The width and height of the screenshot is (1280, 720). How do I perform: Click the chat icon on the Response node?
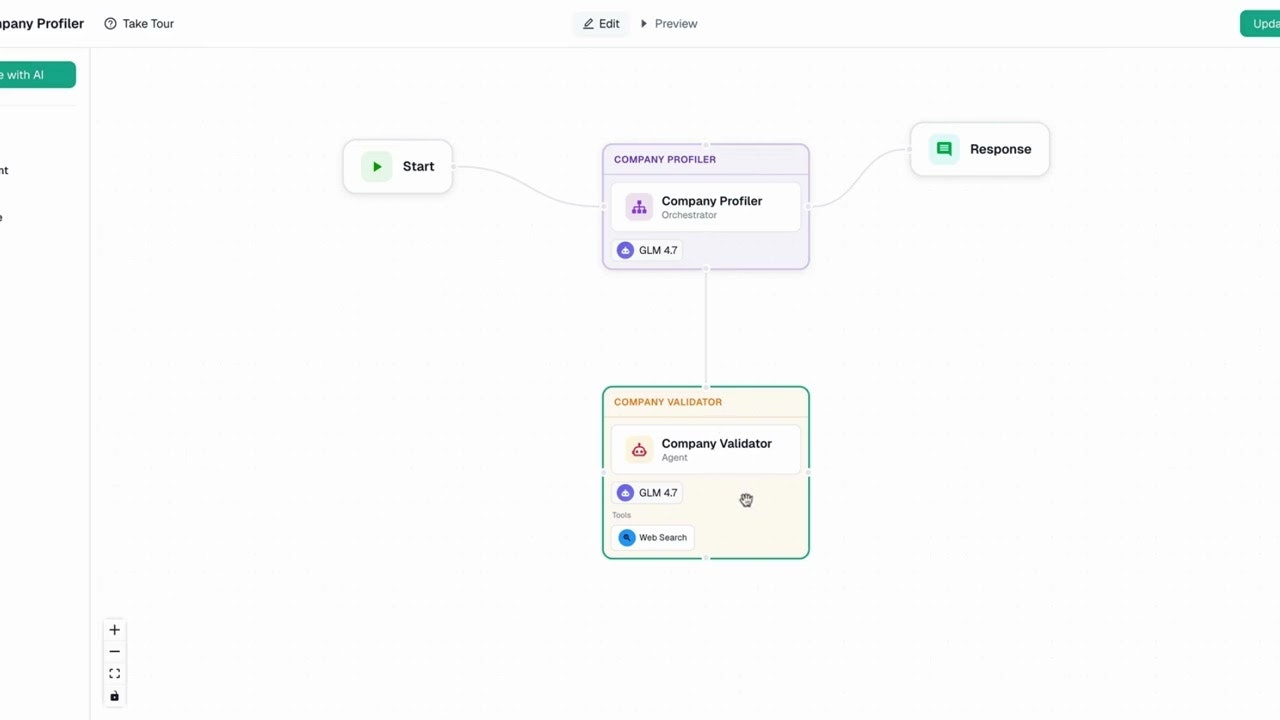pyautogui.click(x=944, y=148)
